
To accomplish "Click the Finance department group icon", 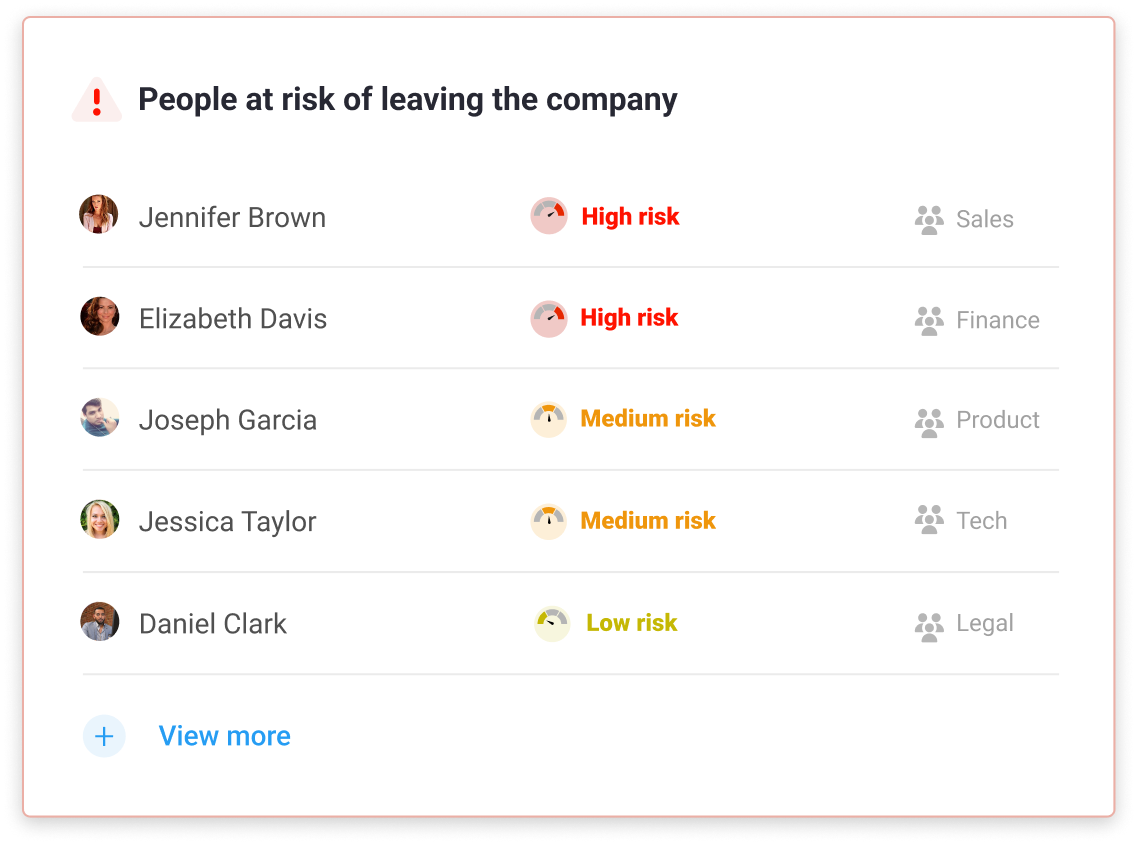I will click(x=929, y=321).
